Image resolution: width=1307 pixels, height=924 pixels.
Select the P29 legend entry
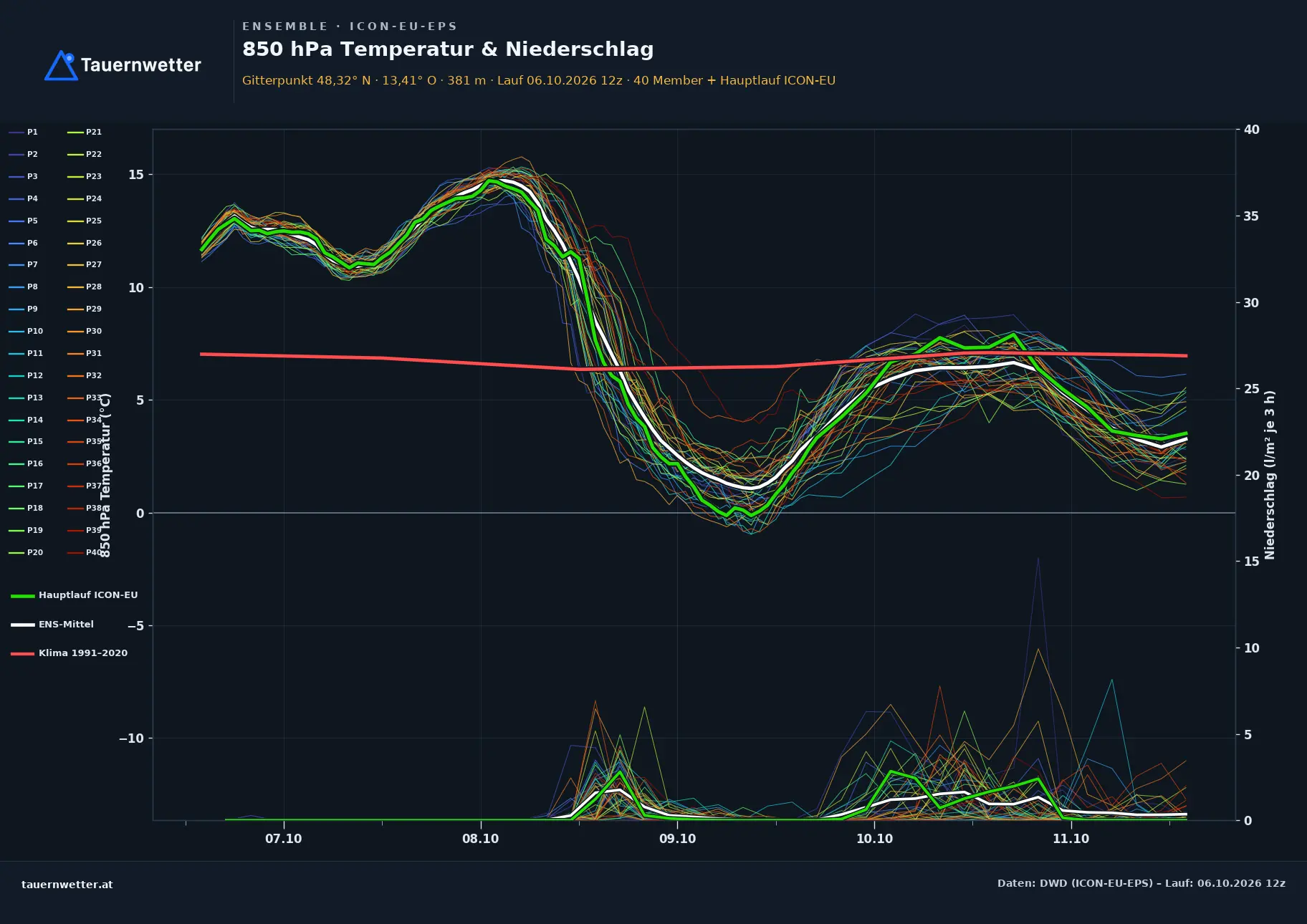click(85, 309)
